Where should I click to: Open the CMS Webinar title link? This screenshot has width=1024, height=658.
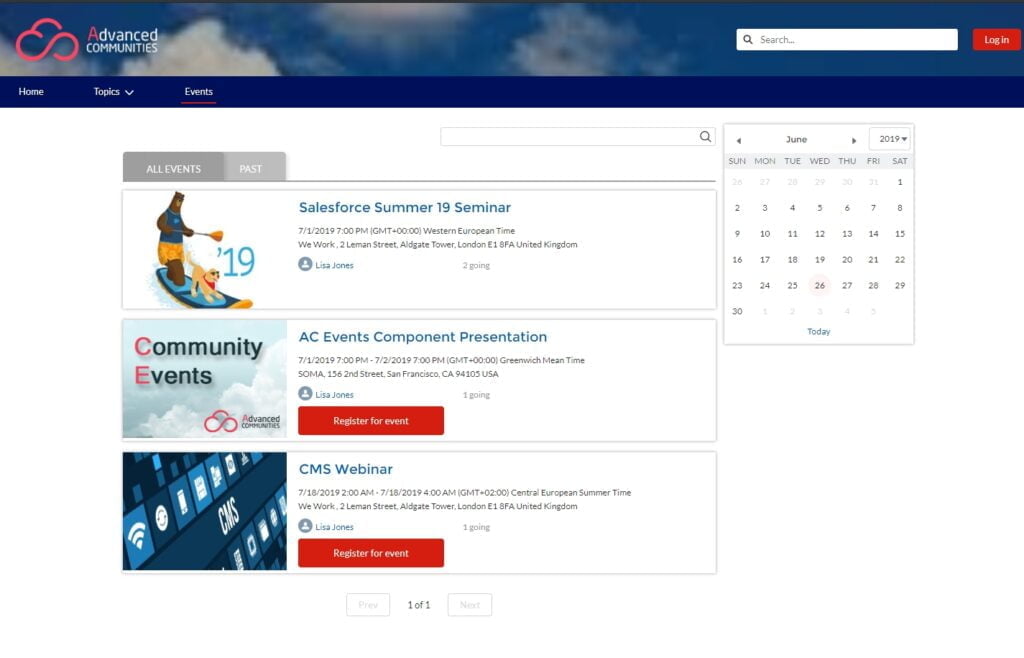tap(345, 469)
